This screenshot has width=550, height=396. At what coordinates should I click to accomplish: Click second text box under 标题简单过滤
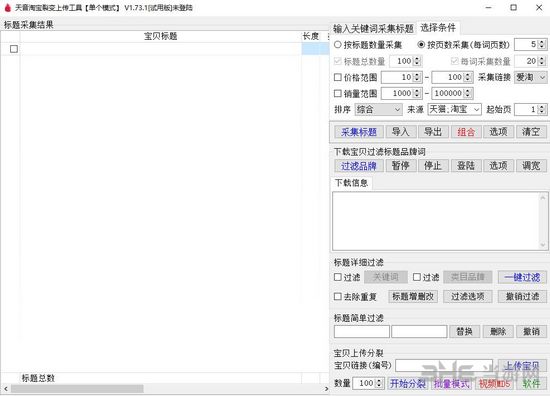tap(419, 331)
